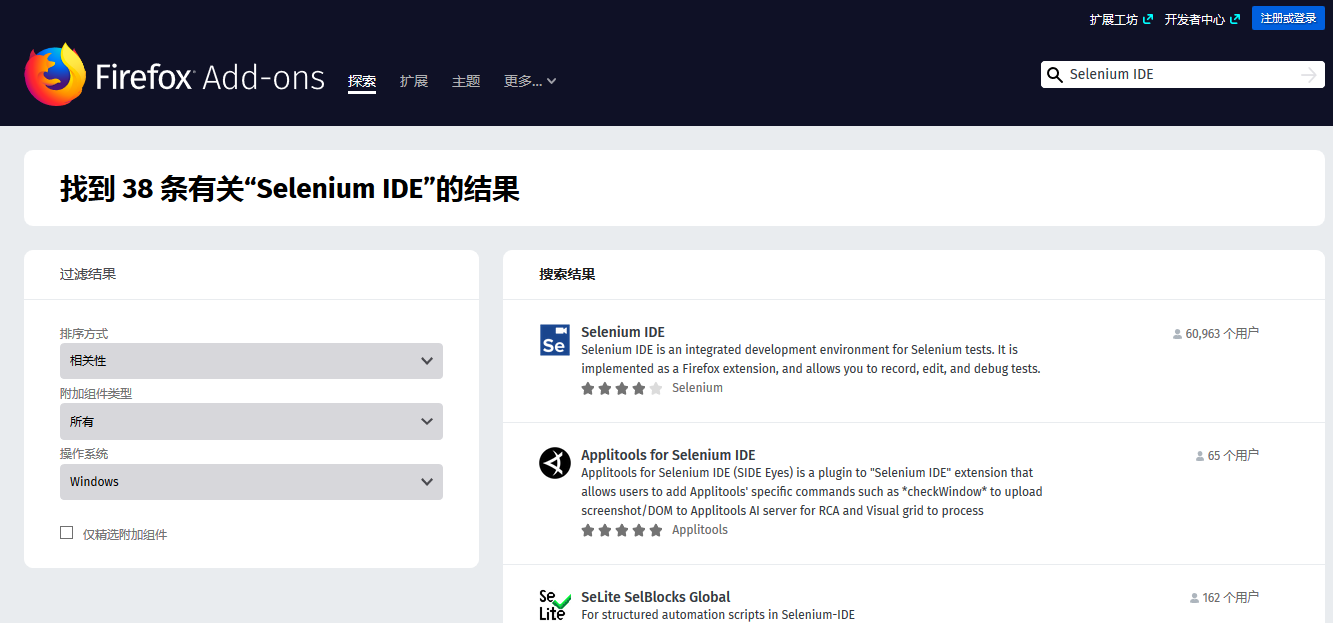This screenshot has width=1333, height=623.
Task: Click the Firefox Add-ons title text
Action: 210,77
